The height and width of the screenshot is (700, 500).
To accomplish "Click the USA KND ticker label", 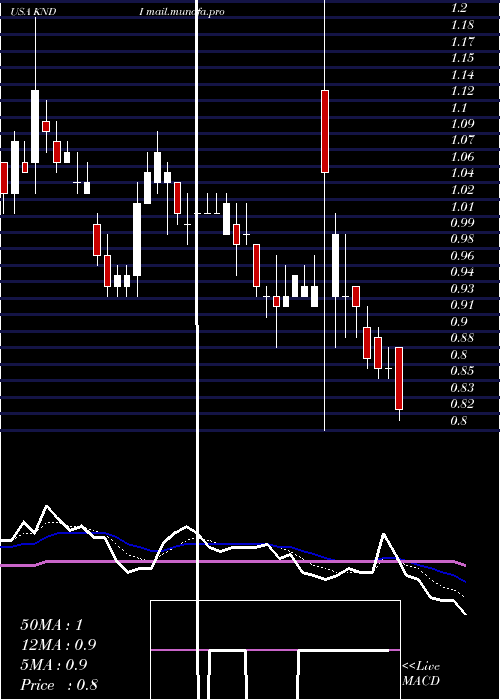I will click(33, 12).
